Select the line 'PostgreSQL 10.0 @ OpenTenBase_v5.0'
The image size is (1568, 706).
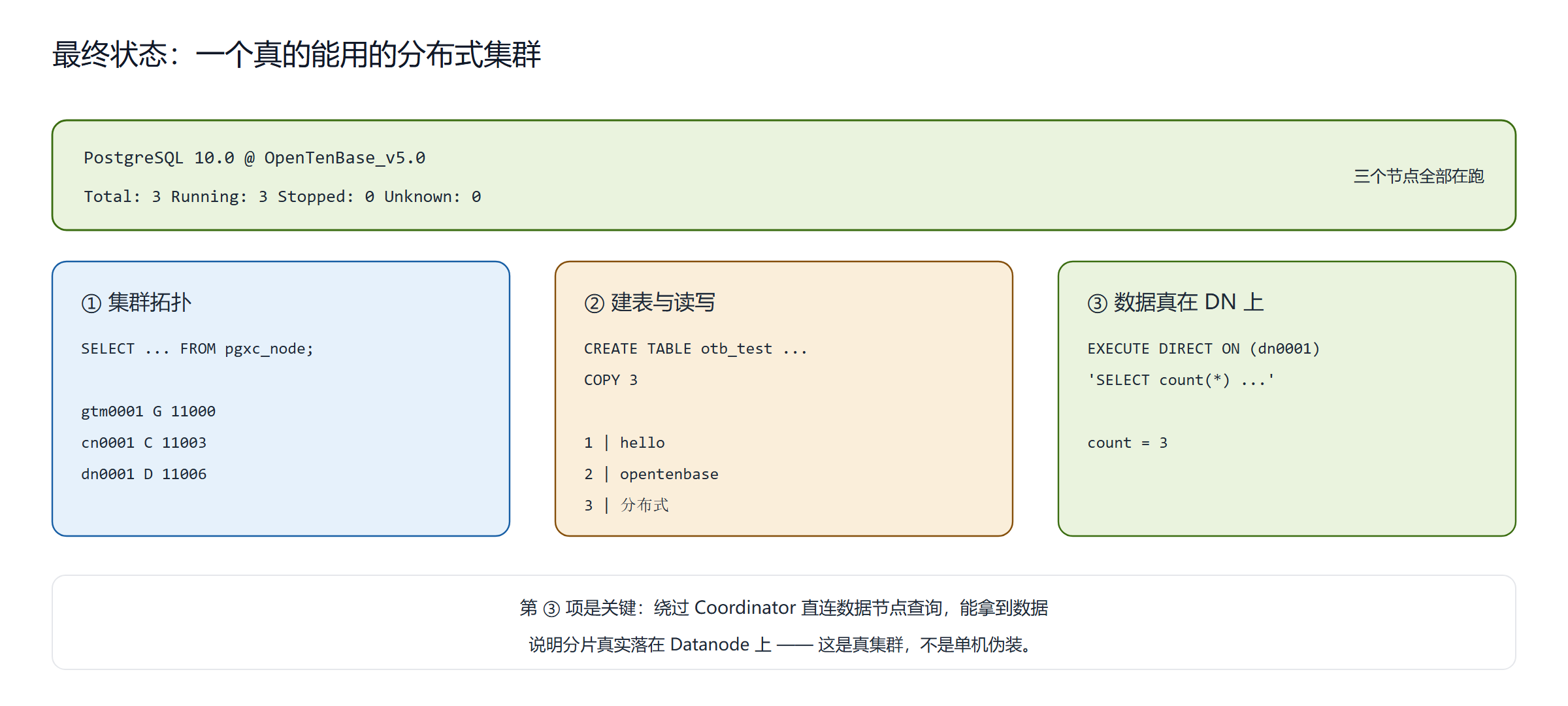click(254, 158)
